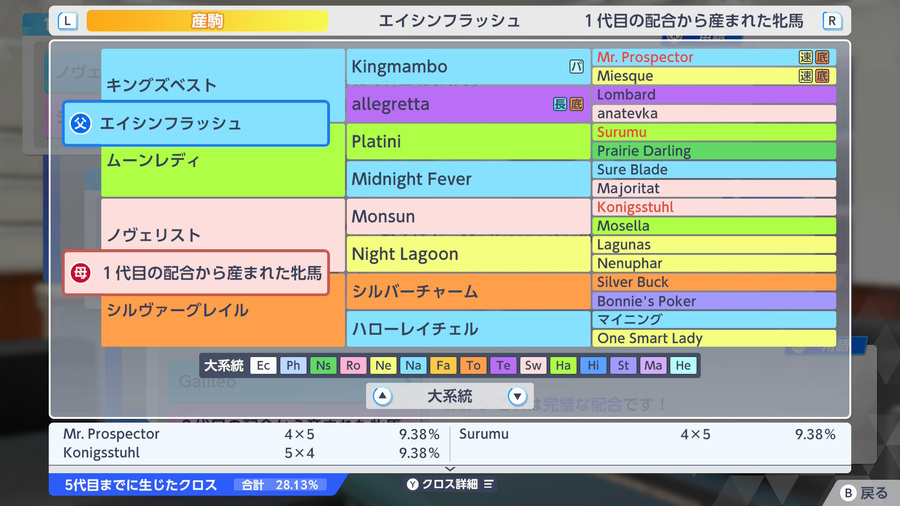Click the 底 badge on Miesque
The width and height of the screenshot is (900, 506).
[822, 76]
